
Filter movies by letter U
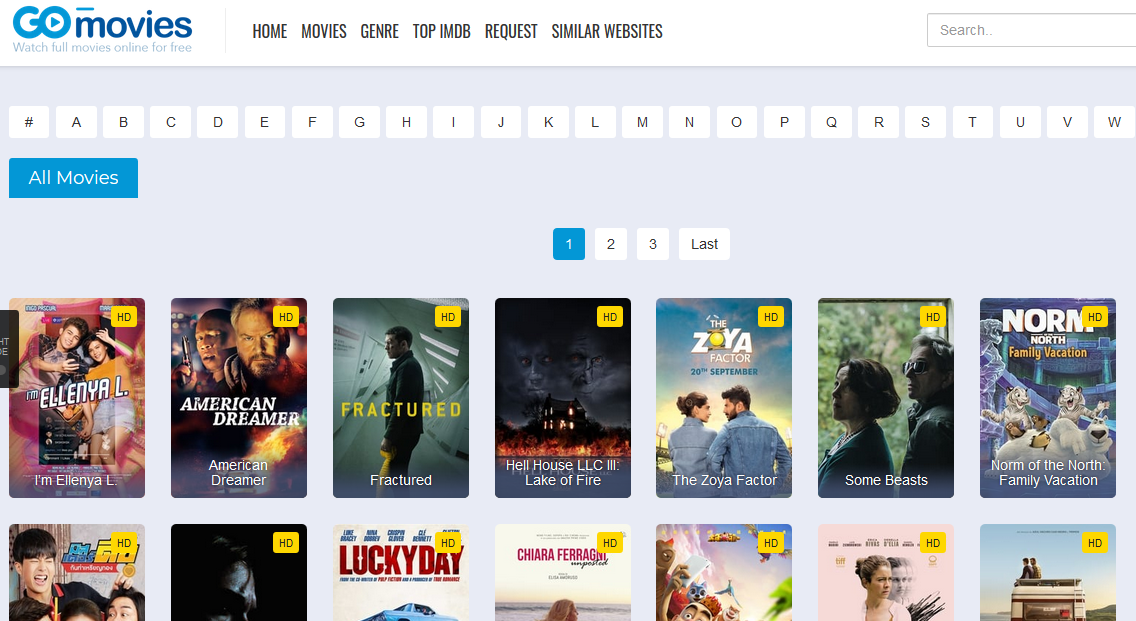[1021, 122]
